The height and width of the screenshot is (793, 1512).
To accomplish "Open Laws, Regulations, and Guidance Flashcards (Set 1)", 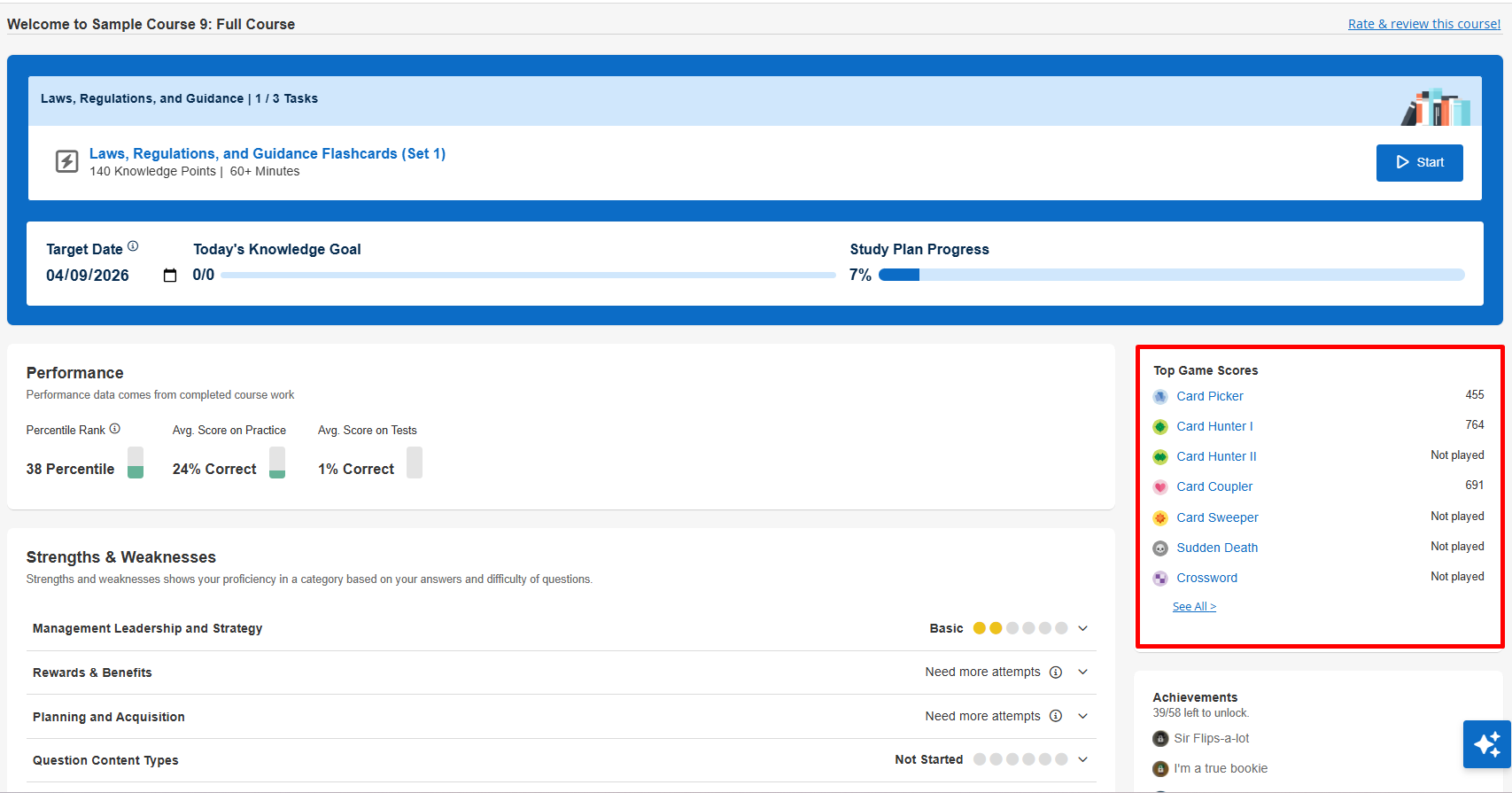I will [x=268, y=153].
